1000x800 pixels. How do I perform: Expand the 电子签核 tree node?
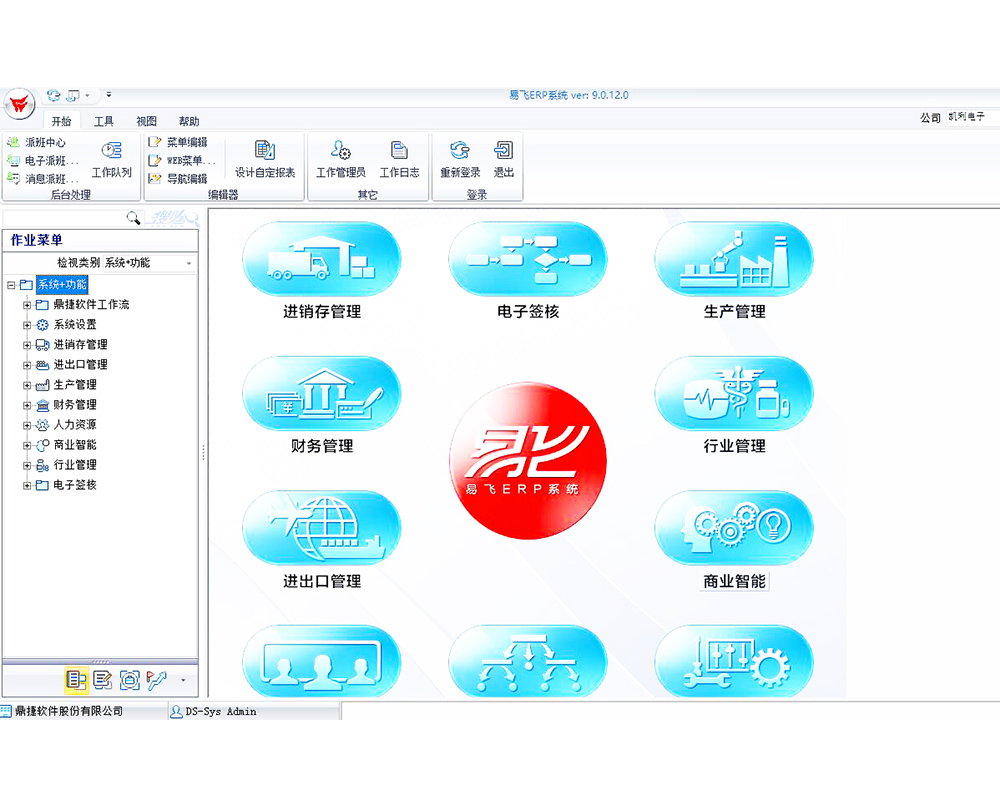click(x=27, y=485)
